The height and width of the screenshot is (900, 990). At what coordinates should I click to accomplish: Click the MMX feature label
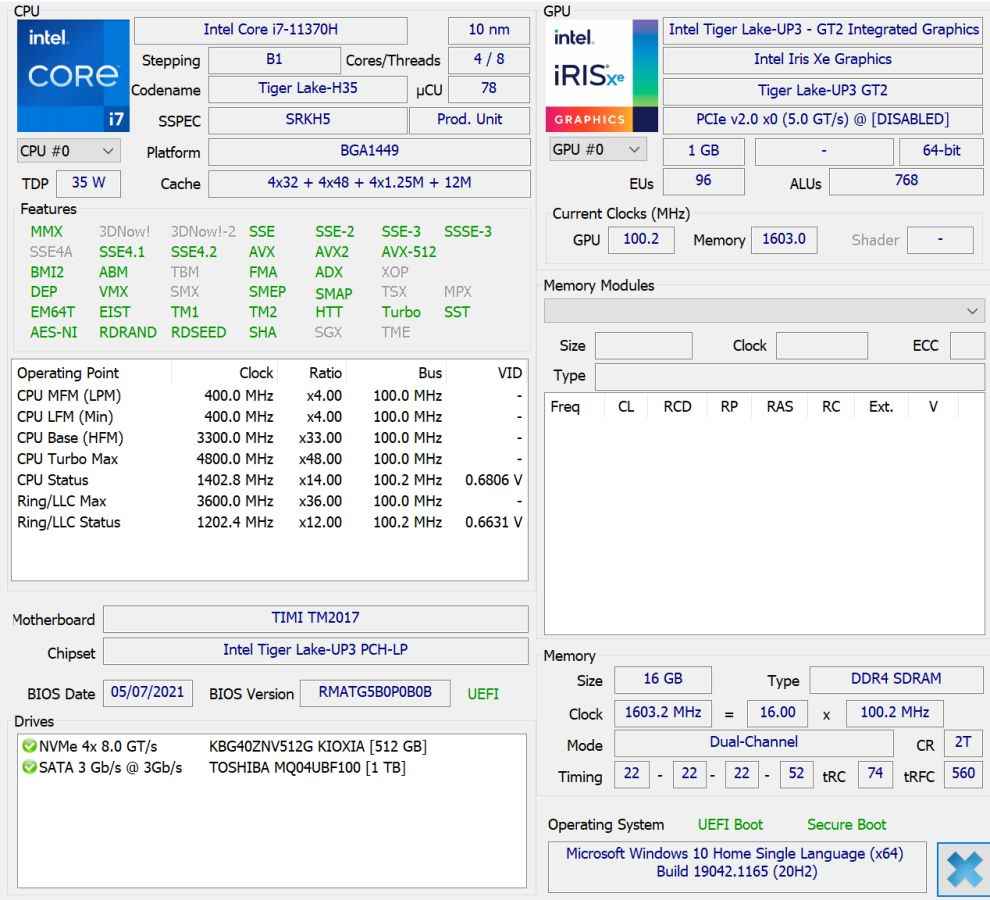point(47,232)
